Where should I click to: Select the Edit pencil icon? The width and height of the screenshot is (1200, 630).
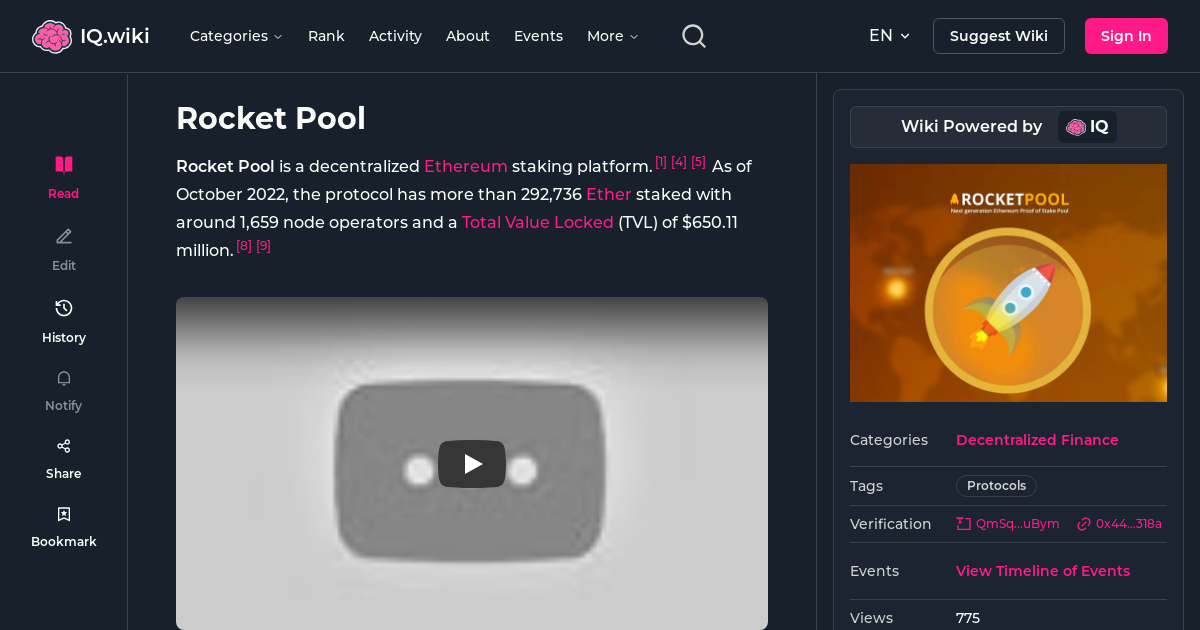(x=63, y=235)
